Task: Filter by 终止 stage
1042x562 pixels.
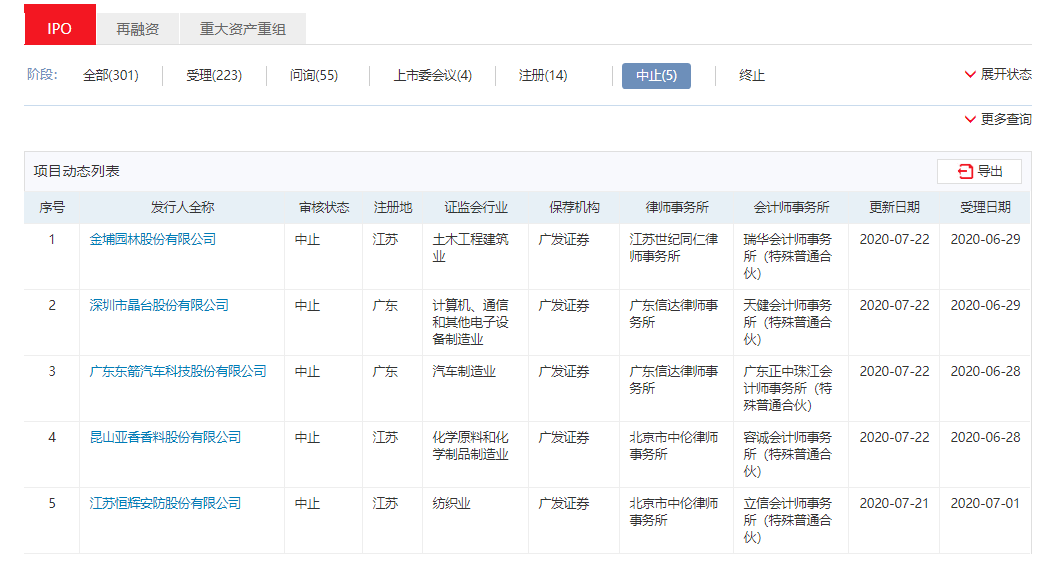Action: pyautogui.click(x=752, y=76)
